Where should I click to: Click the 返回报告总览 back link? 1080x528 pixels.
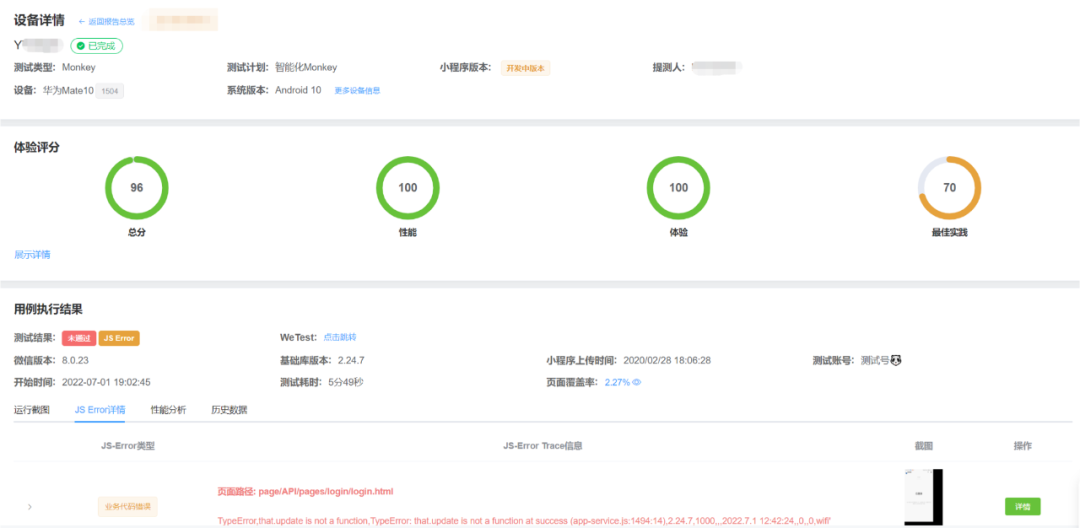[x=107, y=22]
